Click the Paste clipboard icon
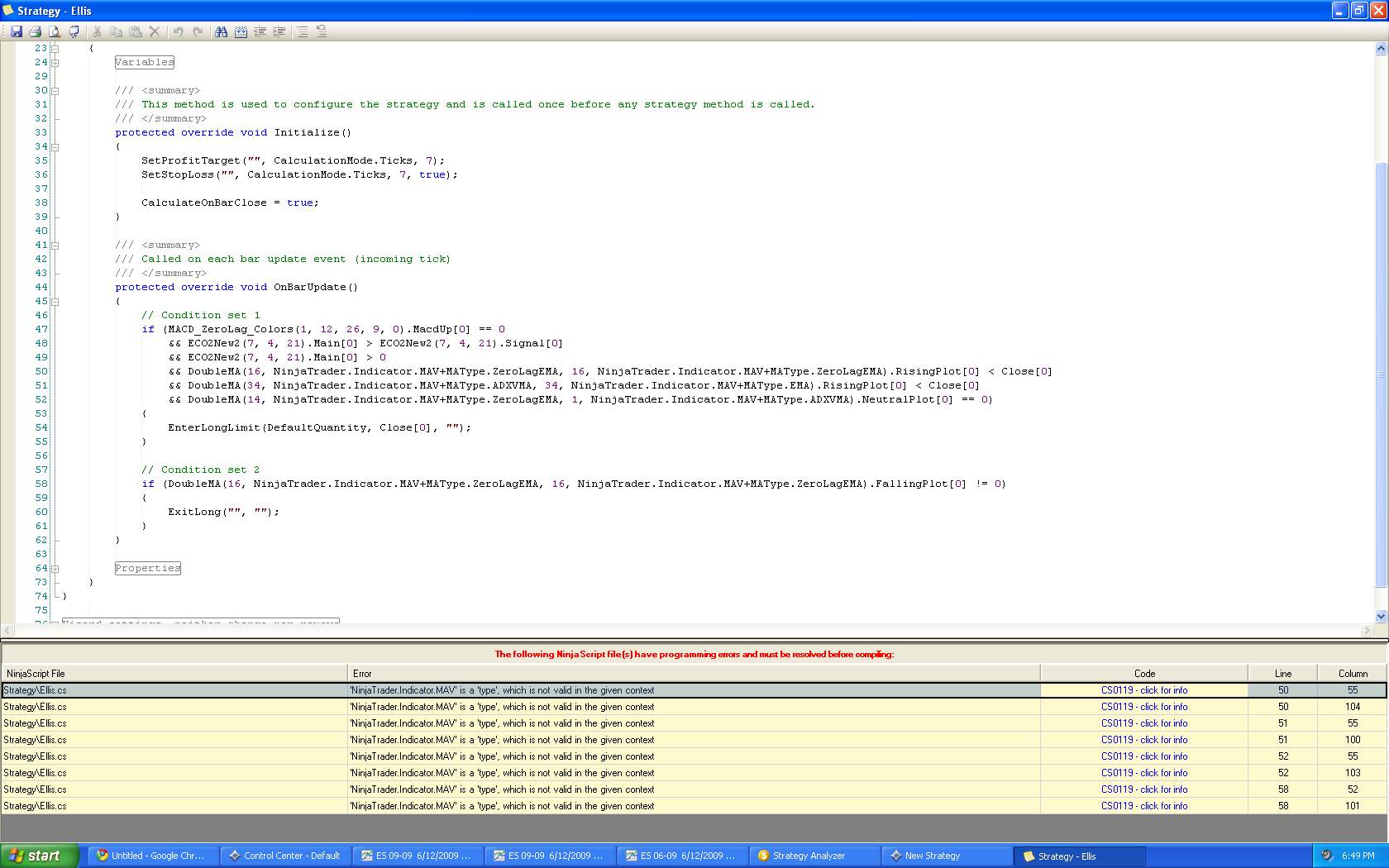This screenshot has width=1389, height=868. (136, 31)
